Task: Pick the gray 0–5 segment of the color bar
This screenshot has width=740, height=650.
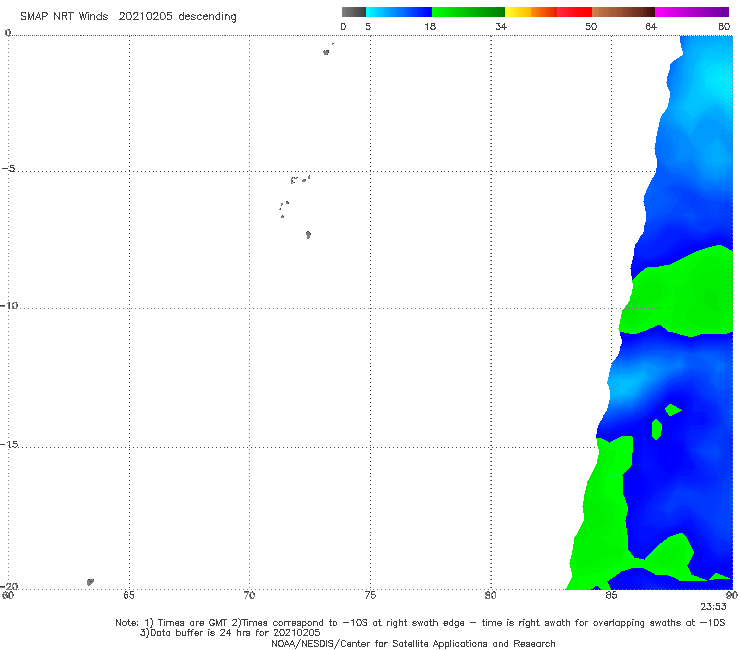Action: [x=353, y=12]
